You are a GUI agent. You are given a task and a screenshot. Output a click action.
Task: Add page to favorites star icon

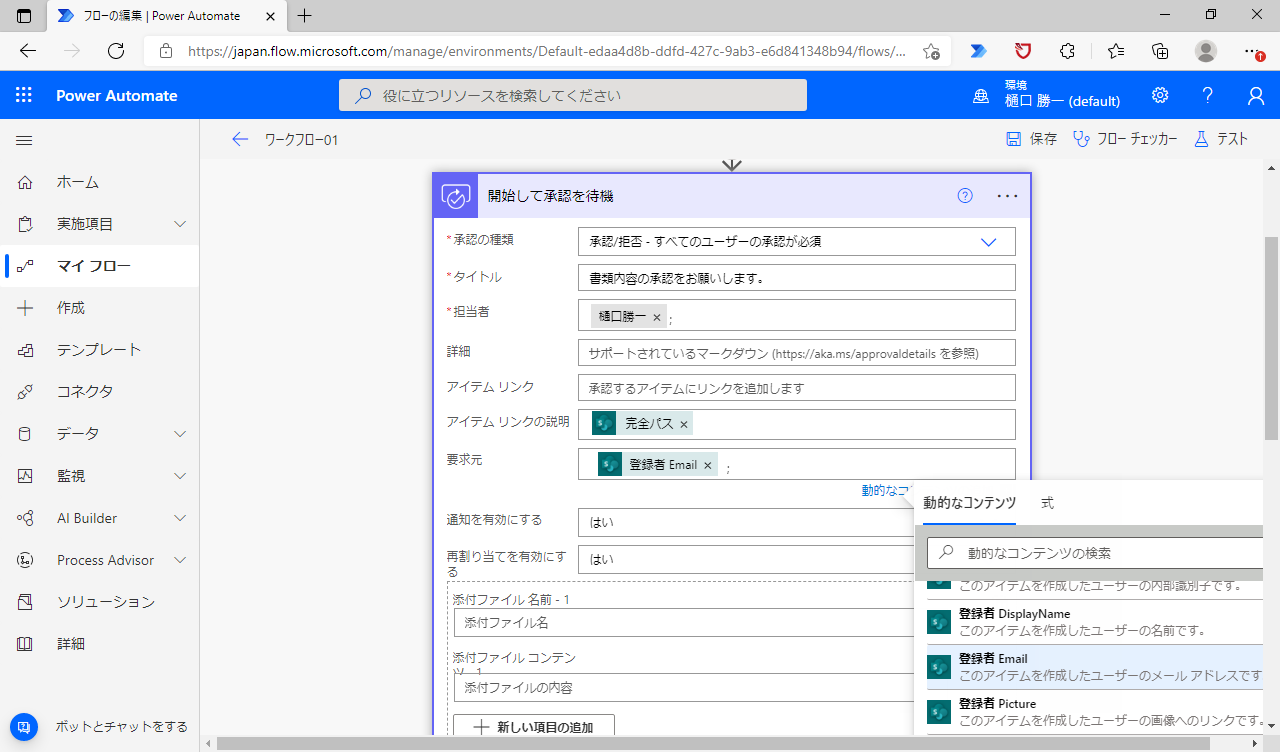(931, 51)
